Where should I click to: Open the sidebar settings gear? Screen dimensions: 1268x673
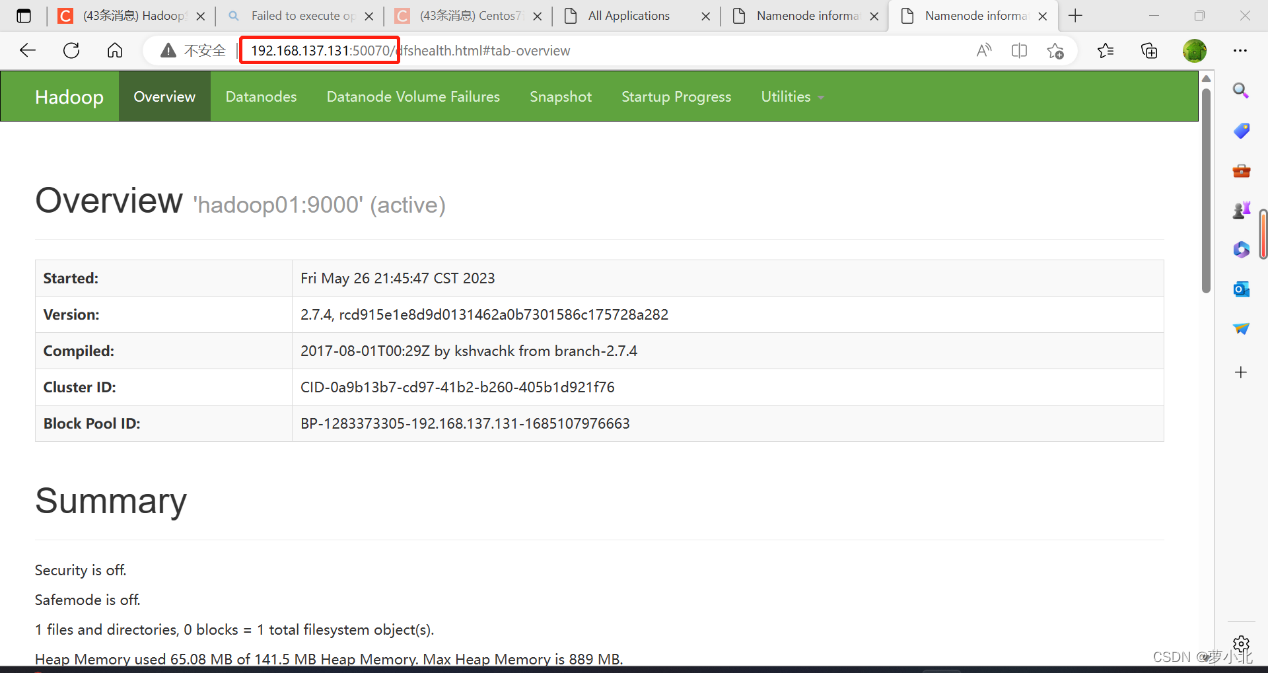1241,643
